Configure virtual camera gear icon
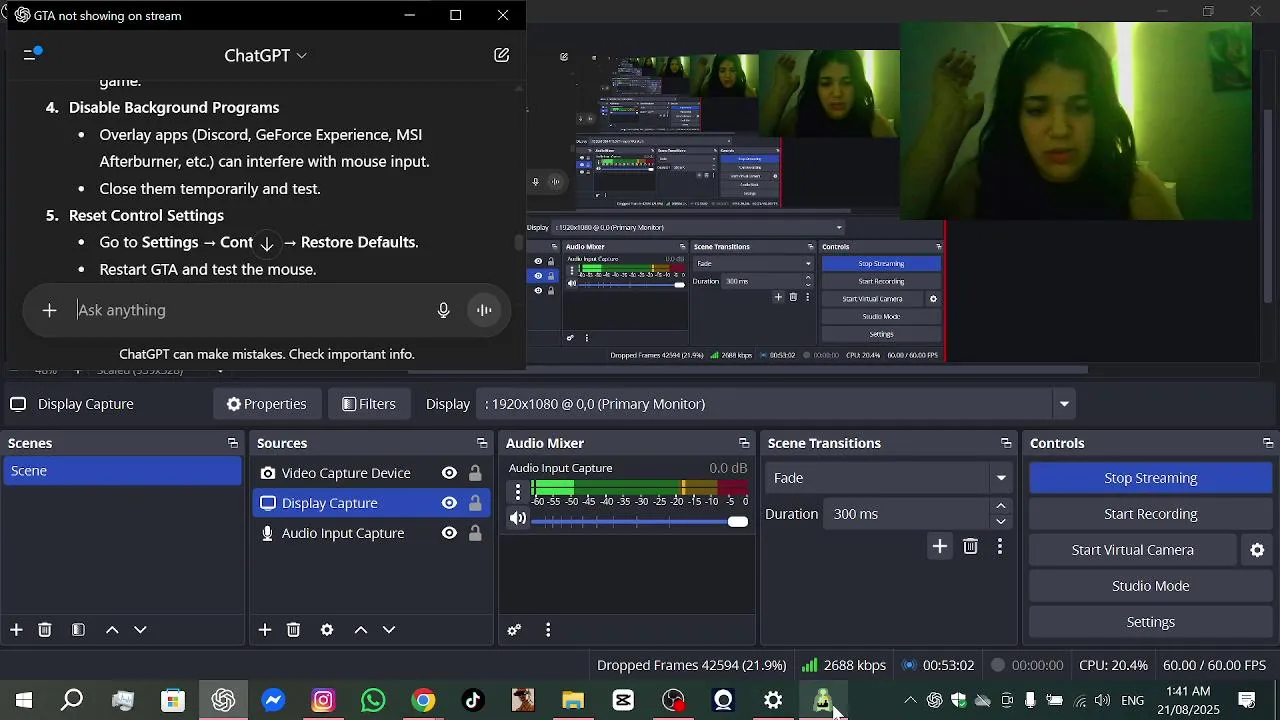The height and width of the screenshot is (720, 1280). 1258,550
